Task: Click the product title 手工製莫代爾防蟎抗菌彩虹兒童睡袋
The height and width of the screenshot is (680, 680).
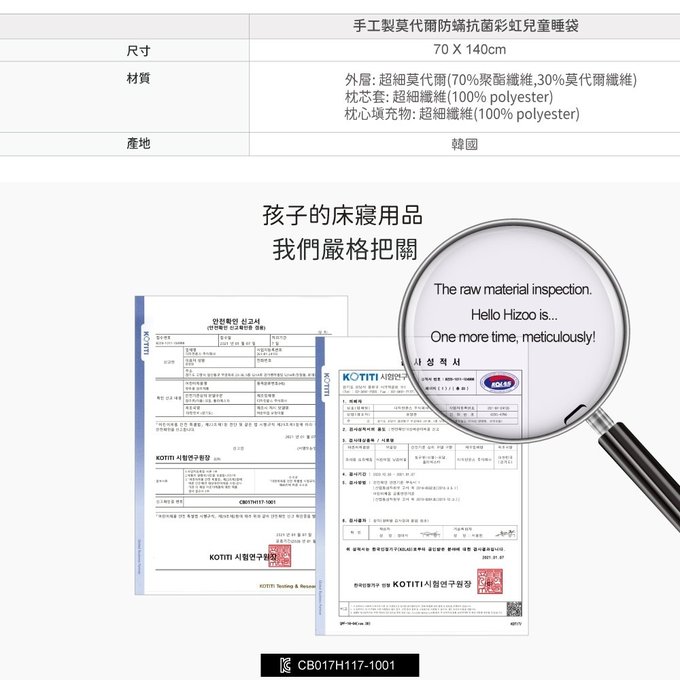Action: (465, 26)
